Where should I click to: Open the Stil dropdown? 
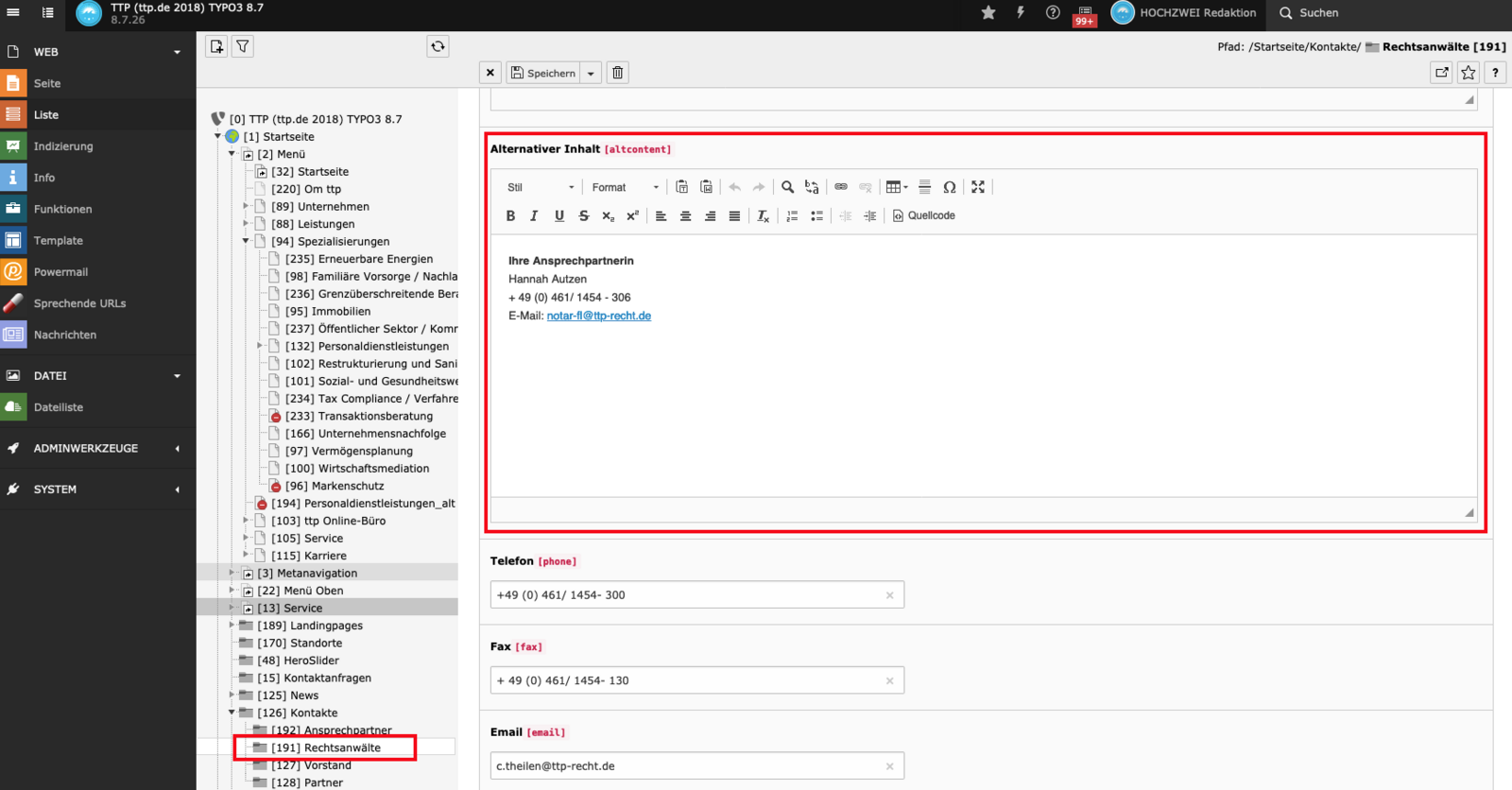point(540,187)
